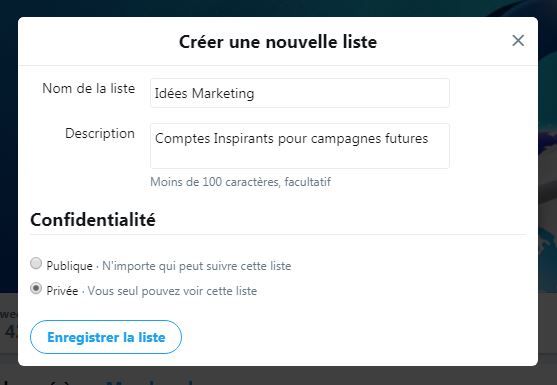
Task: Select the Publique radio button
Action: tap(36, 264)
